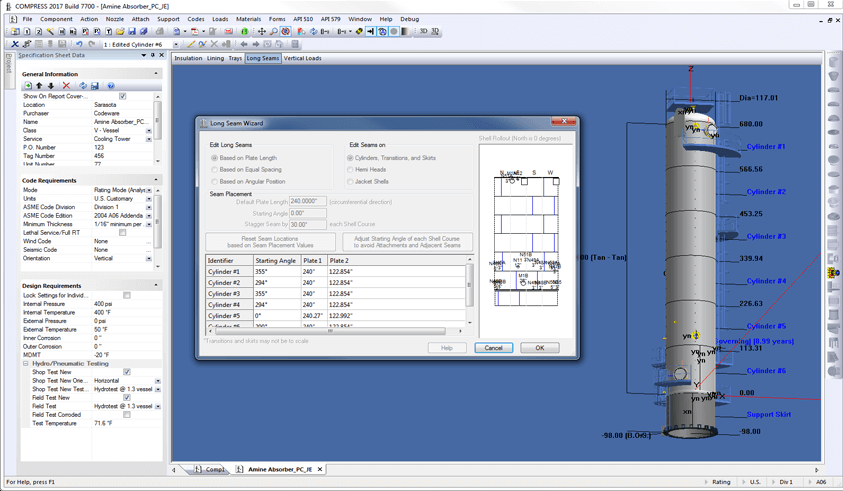The height and width of the screenshot is (491, 843).
Task: Click the pan/move arrows tool icon
Action: [x=262, y=31]
